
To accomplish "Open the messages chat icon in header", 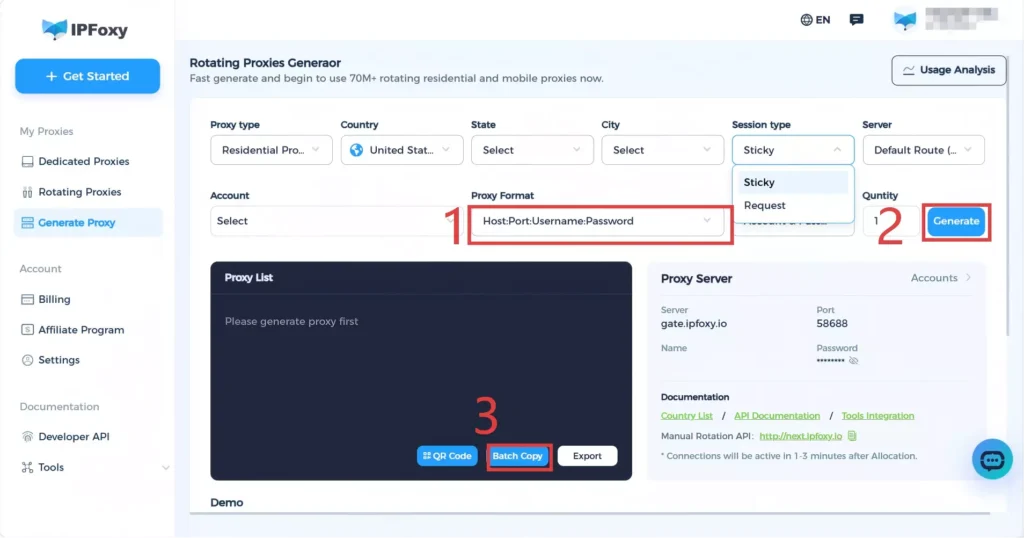I will tap(856, 20).
